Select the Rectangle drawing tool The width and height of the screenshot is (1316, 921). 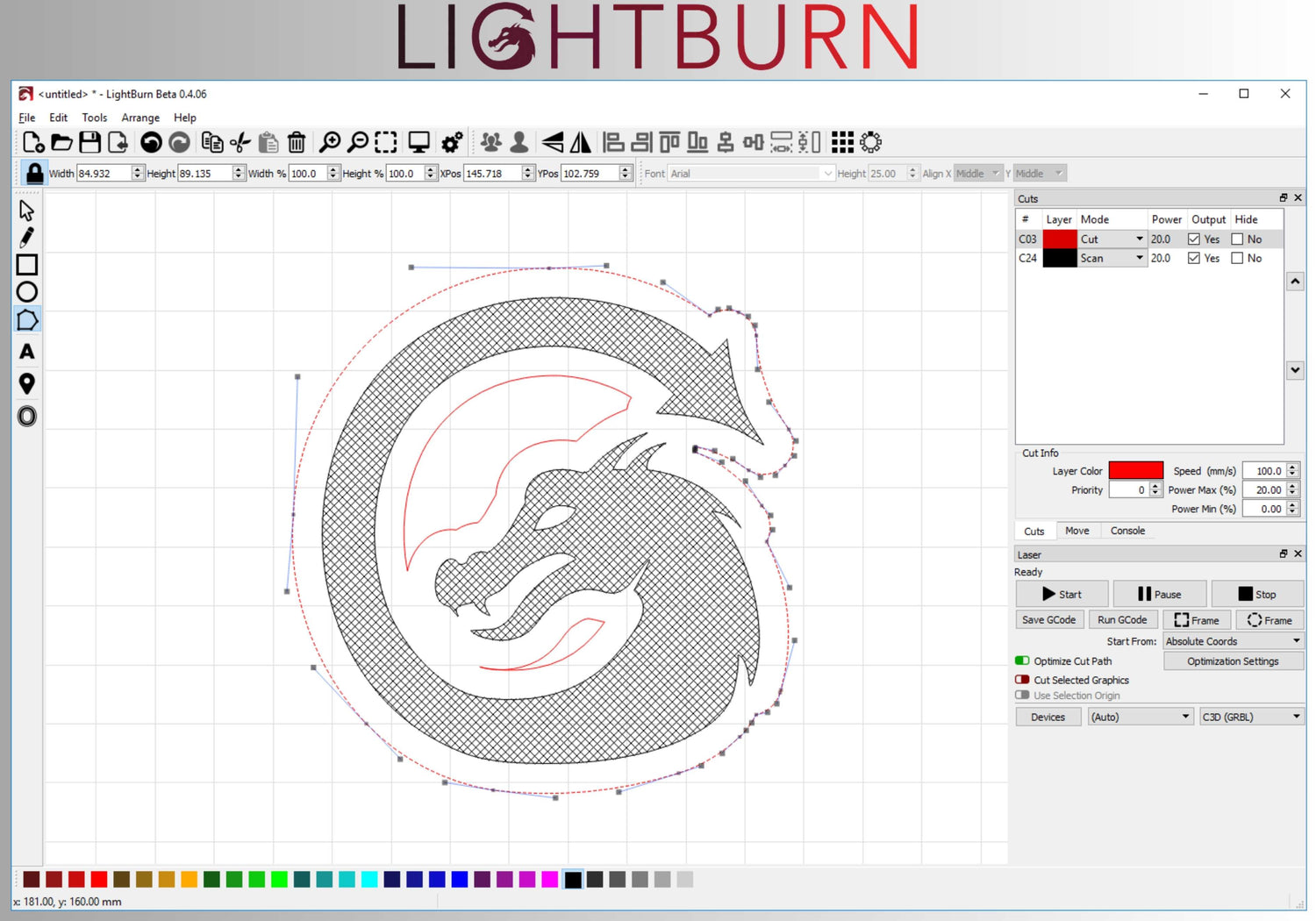[x=26, y=265]
